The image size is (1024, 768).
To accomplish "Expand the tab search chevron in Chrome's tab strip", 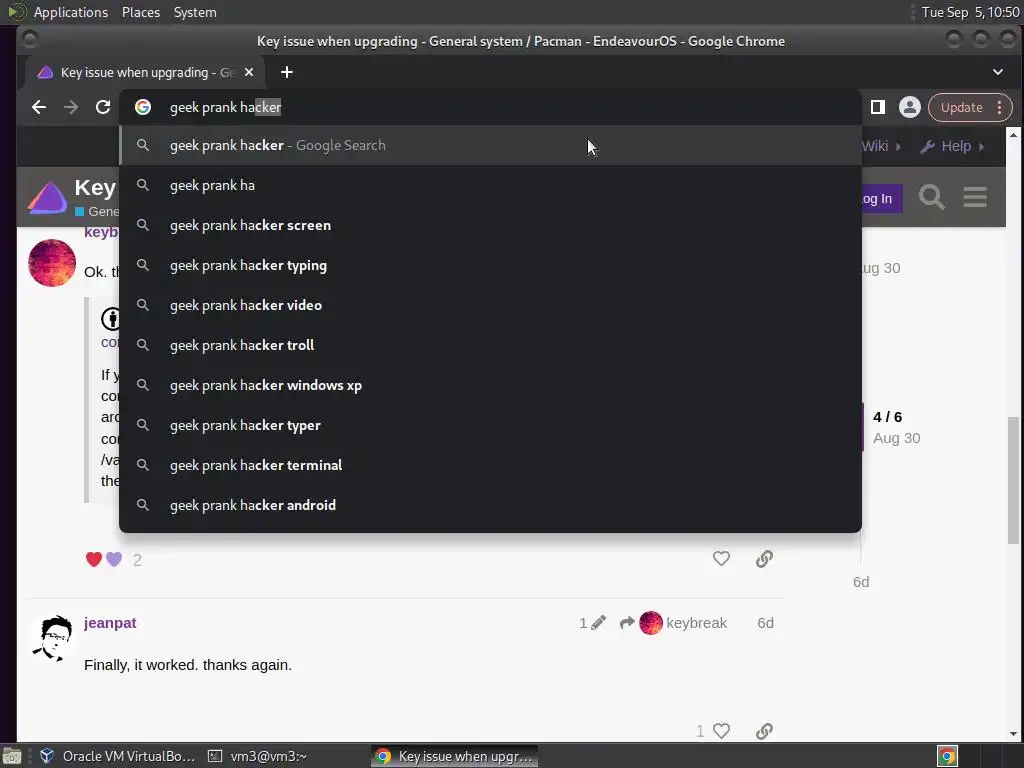I will point(998,72).
